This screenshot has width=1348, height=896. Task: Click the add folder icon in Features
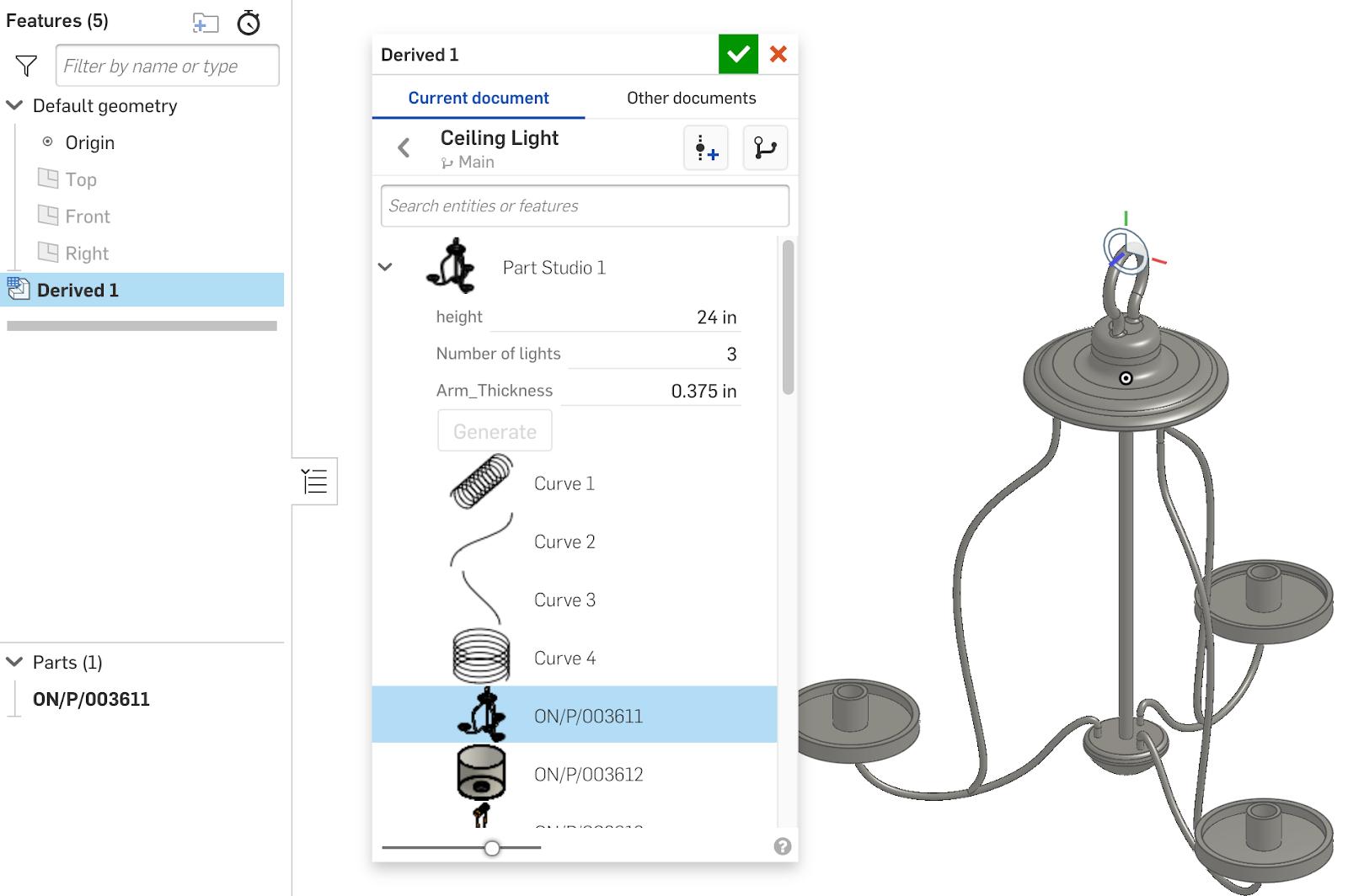point(205,23)
